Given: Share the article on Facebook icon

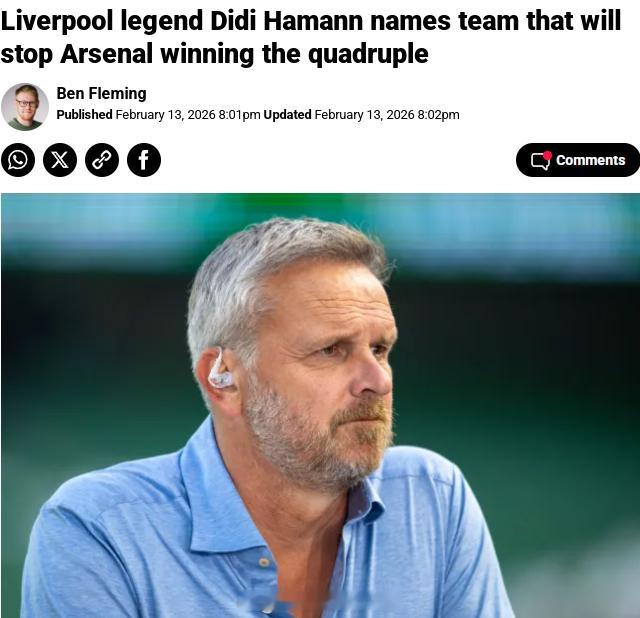Looking at the screenshot, I should pyautogui.click(x=144, y=160).
